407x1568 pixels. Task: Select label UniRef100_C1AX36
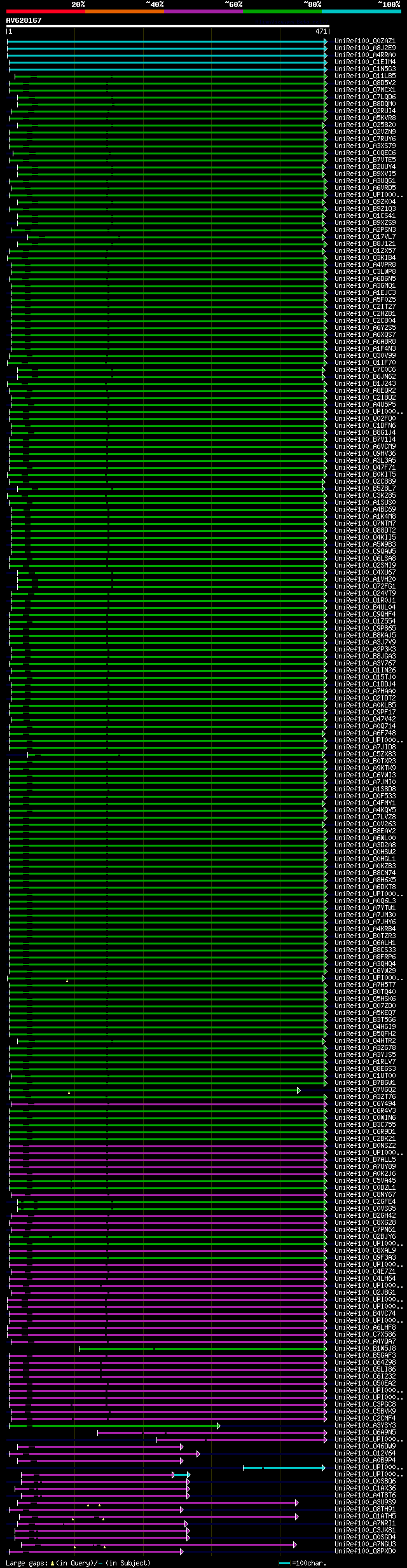(x=365, y=1489)
